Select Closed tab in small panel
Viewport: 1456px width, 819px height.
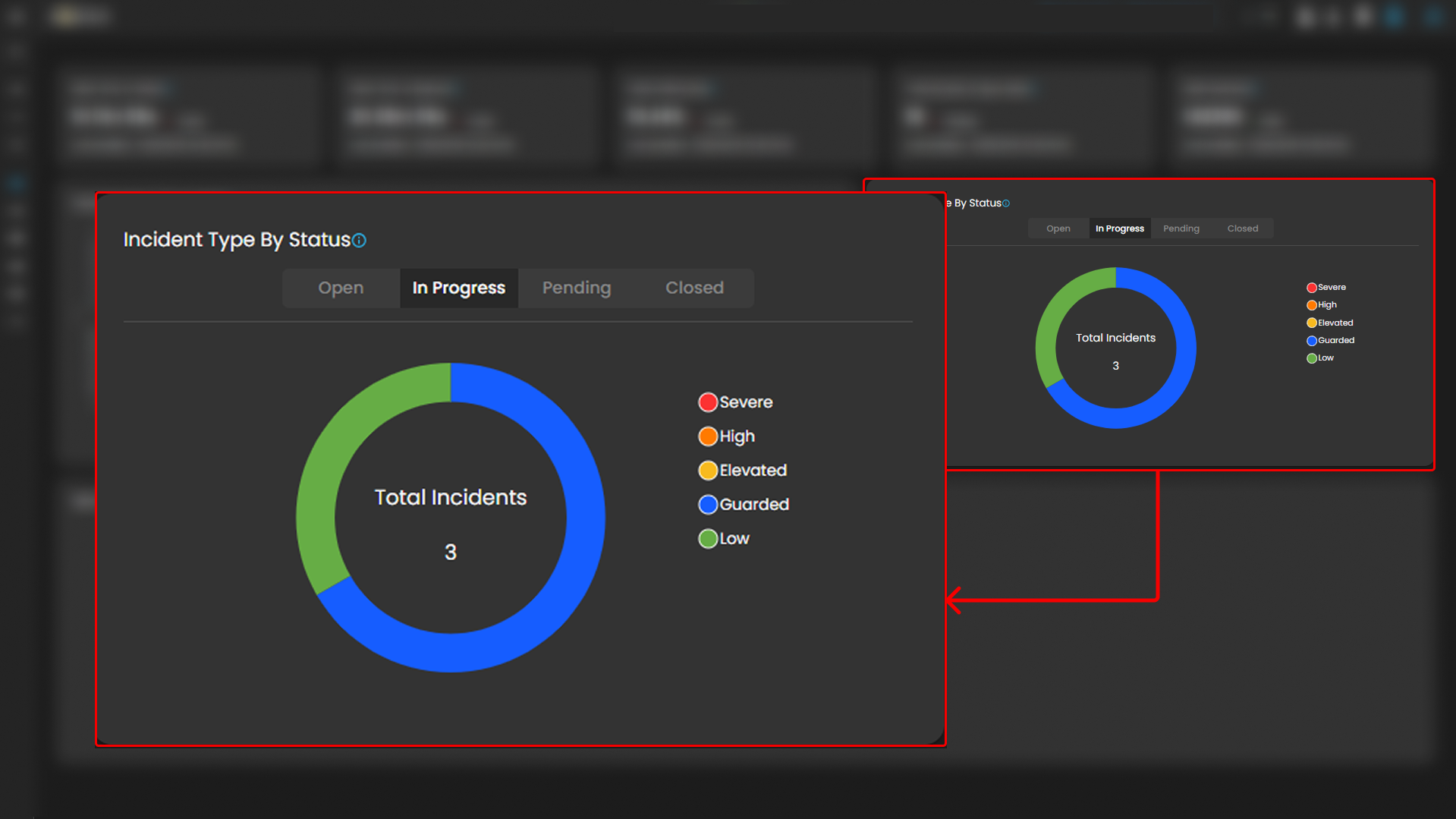1242,228
